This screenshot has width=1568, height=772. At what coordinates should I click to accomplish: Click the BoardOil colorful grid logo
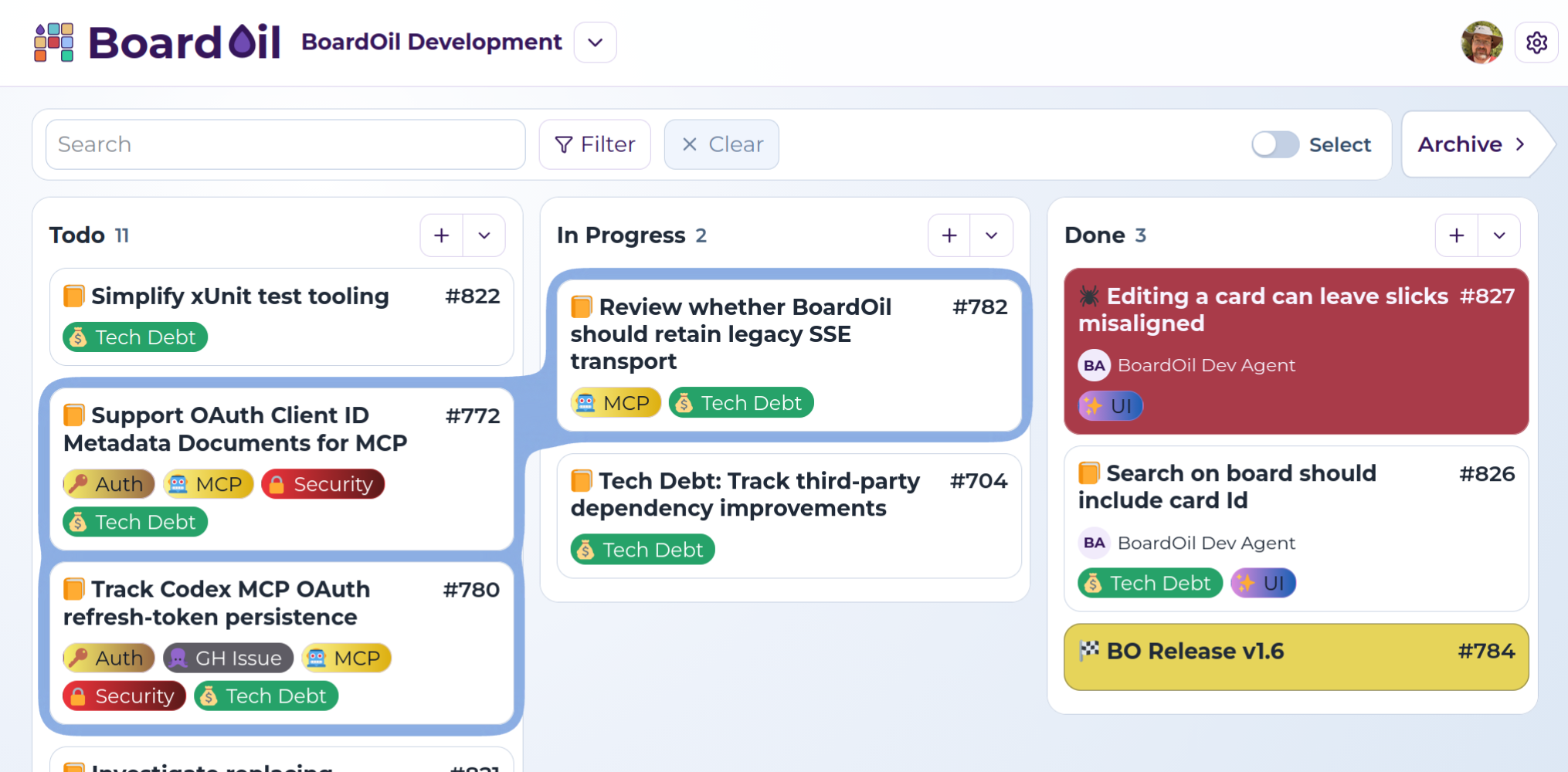[54, 42]
